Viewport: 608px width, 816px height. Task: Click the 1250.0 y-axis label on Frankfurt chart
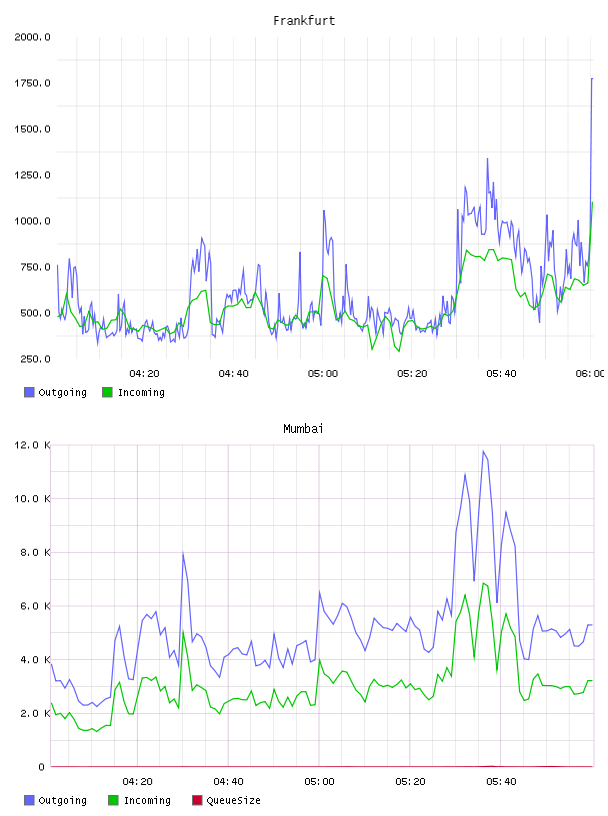pos(32,175)
